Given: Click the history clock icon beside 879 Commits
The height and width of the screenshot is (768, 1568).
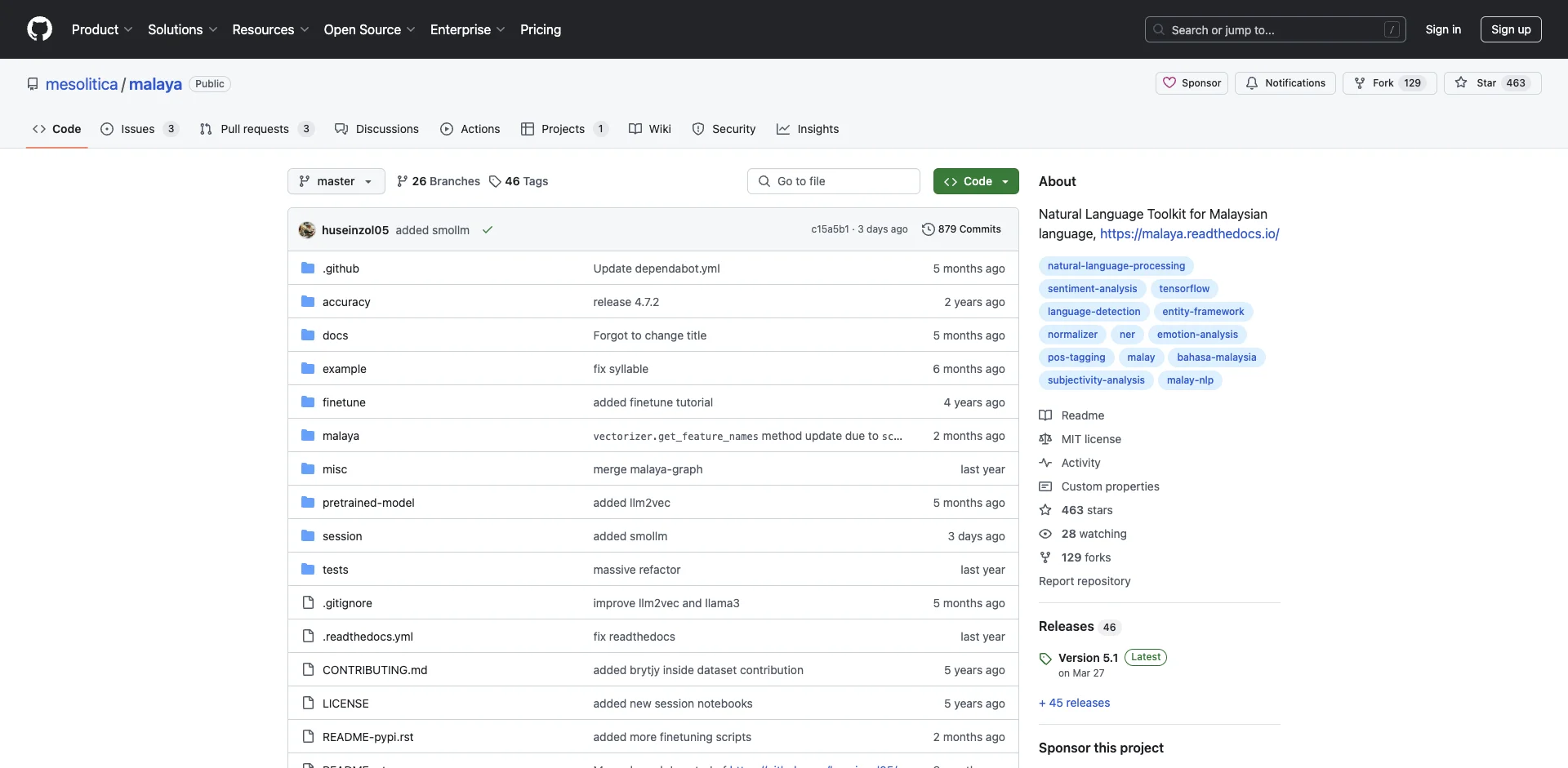Looking at the screenshot, I should click(x=928, y=229).
